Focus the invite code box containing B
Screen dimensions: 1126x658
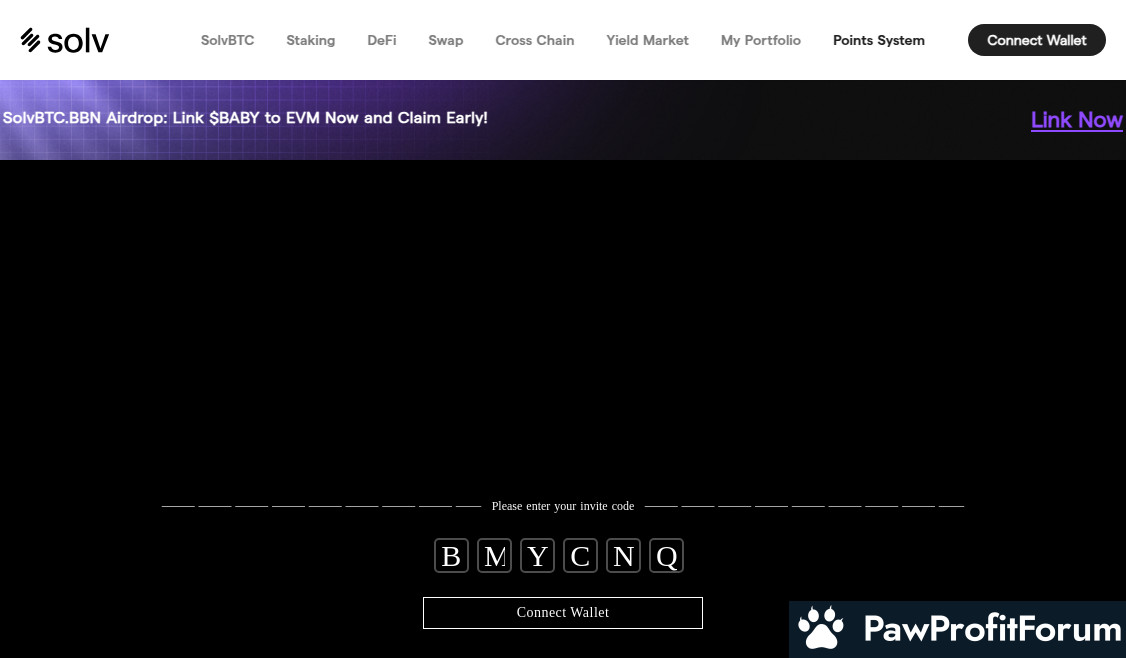tap(452, 556)
